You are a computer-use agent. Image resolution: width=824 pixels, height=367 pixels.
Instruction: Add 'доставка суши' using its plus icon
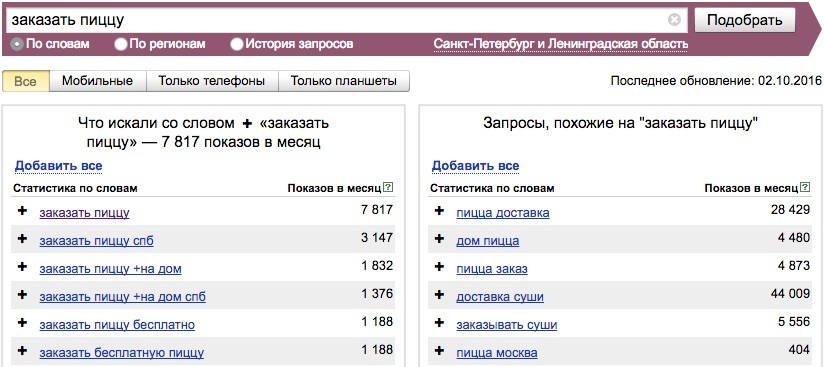click(x=439, y=295)
